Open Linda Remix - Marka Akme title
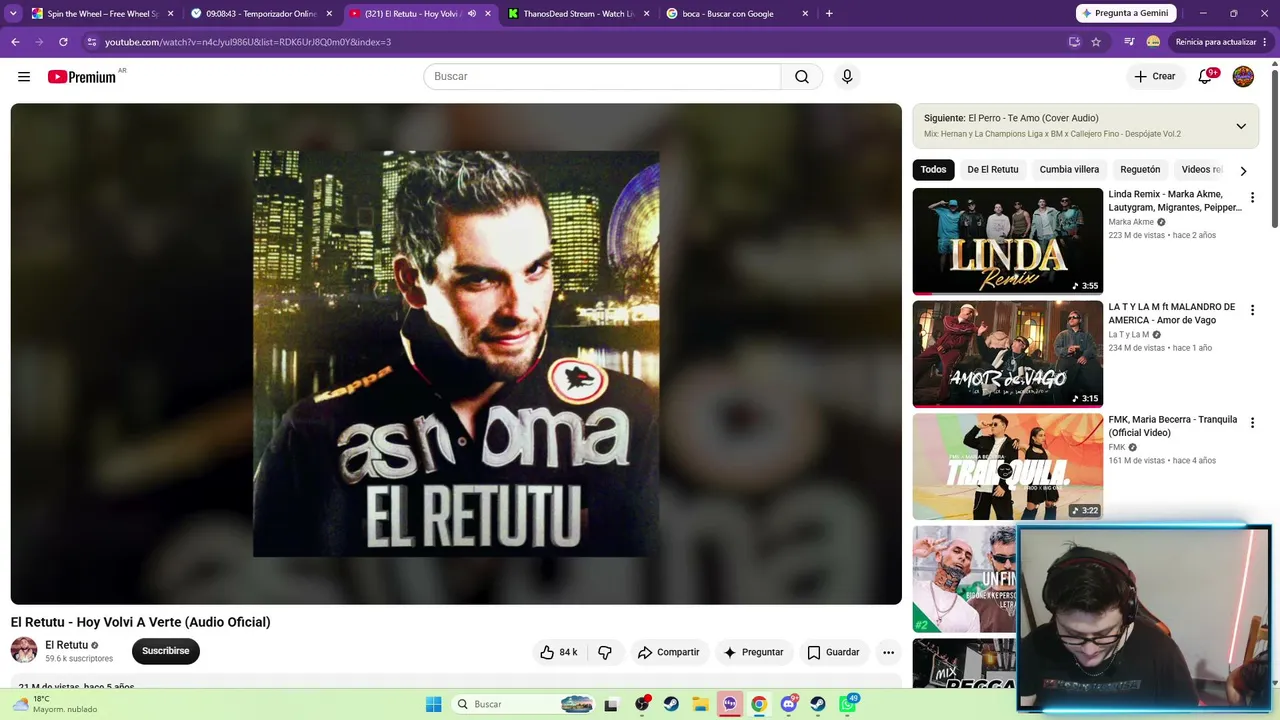Viewport: 1280px width, 720px height. click(x=1175, y=201)
